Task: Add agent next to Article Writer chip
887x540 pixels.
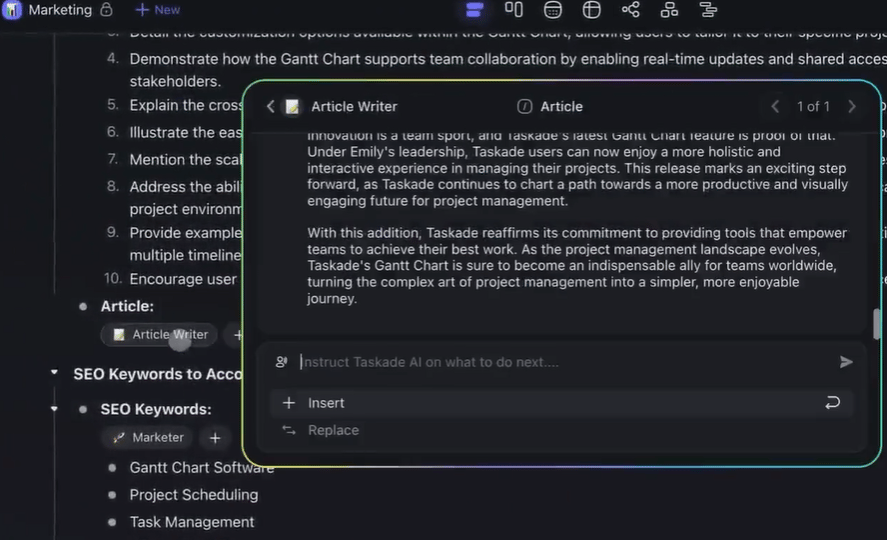Action: tap(238, 335)
